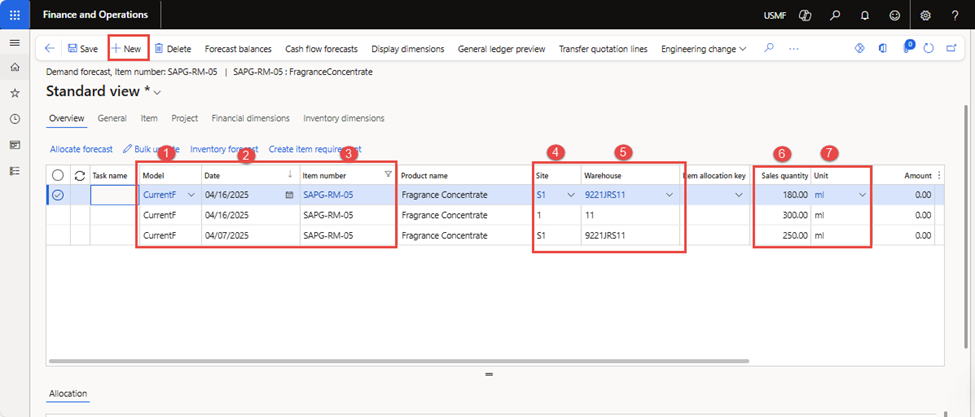Open Recent clock icon in the sidebar
975x417 pixels.
point(15,119)
